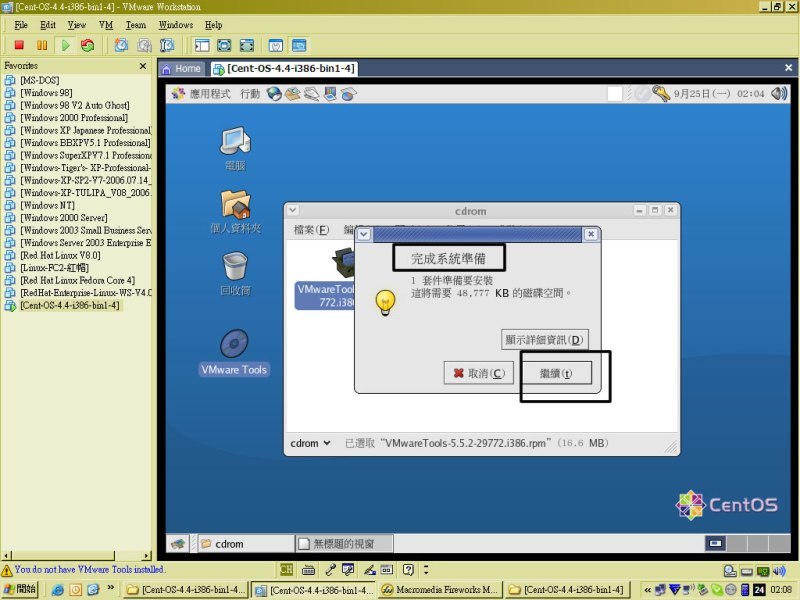Image resolution: width=800 pixels, height=600 pixels.
Task: Click the 顯示詳細資訊(D) details button
Action: pyautogui.click(x=544, y=340)
